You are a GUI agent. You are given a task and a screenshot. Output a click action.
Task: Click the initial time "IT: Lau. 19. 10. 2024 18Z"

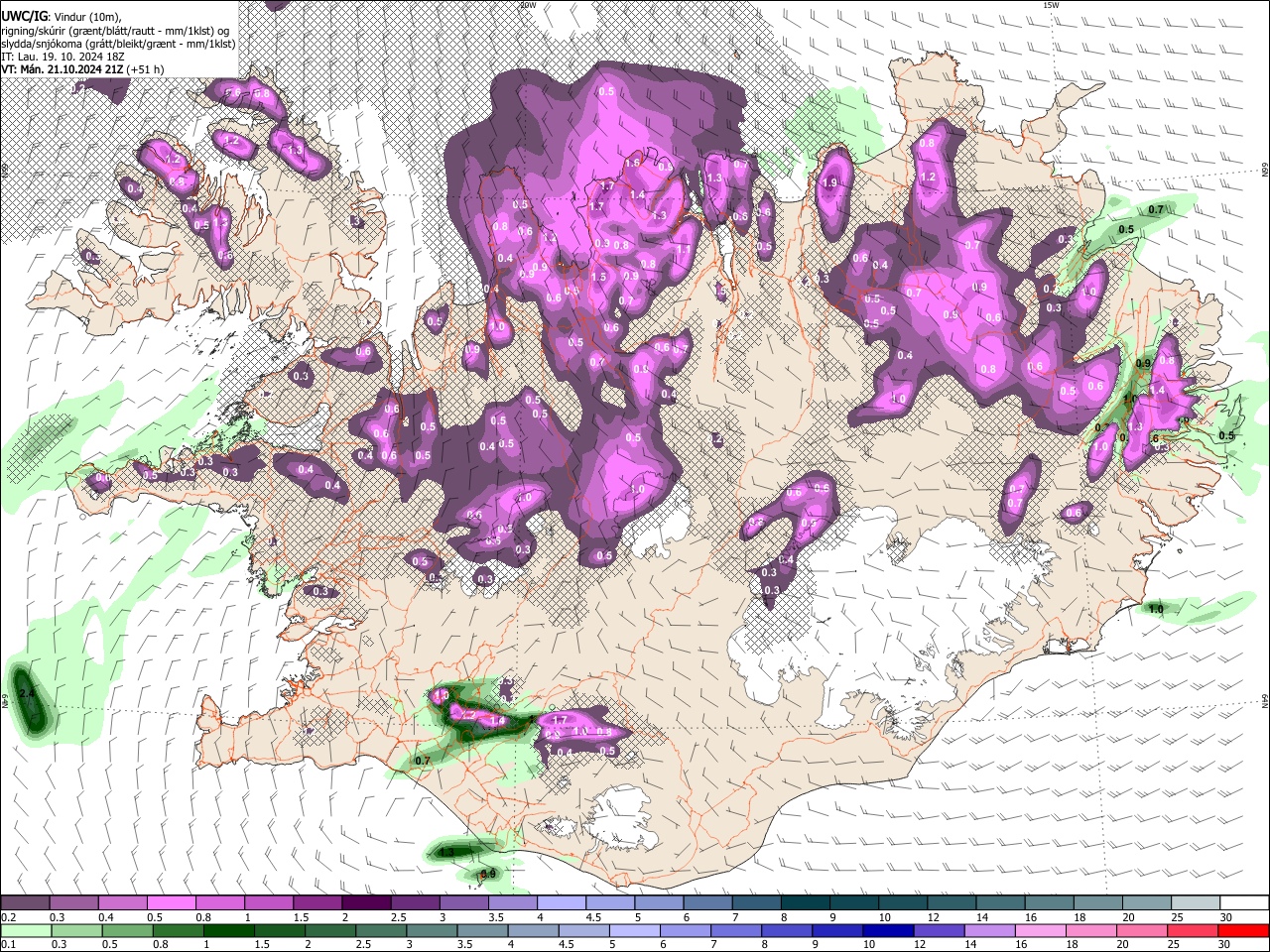coord(62,57)
